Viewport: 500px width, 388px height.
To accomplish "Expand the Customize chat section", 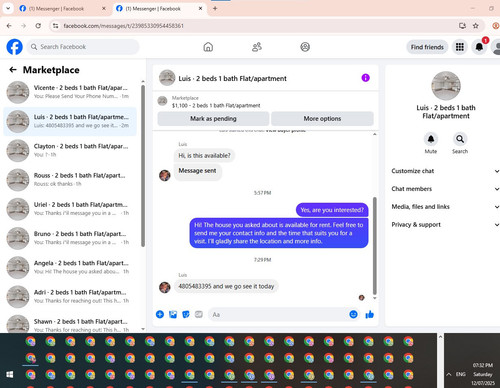I will point(445,171).
